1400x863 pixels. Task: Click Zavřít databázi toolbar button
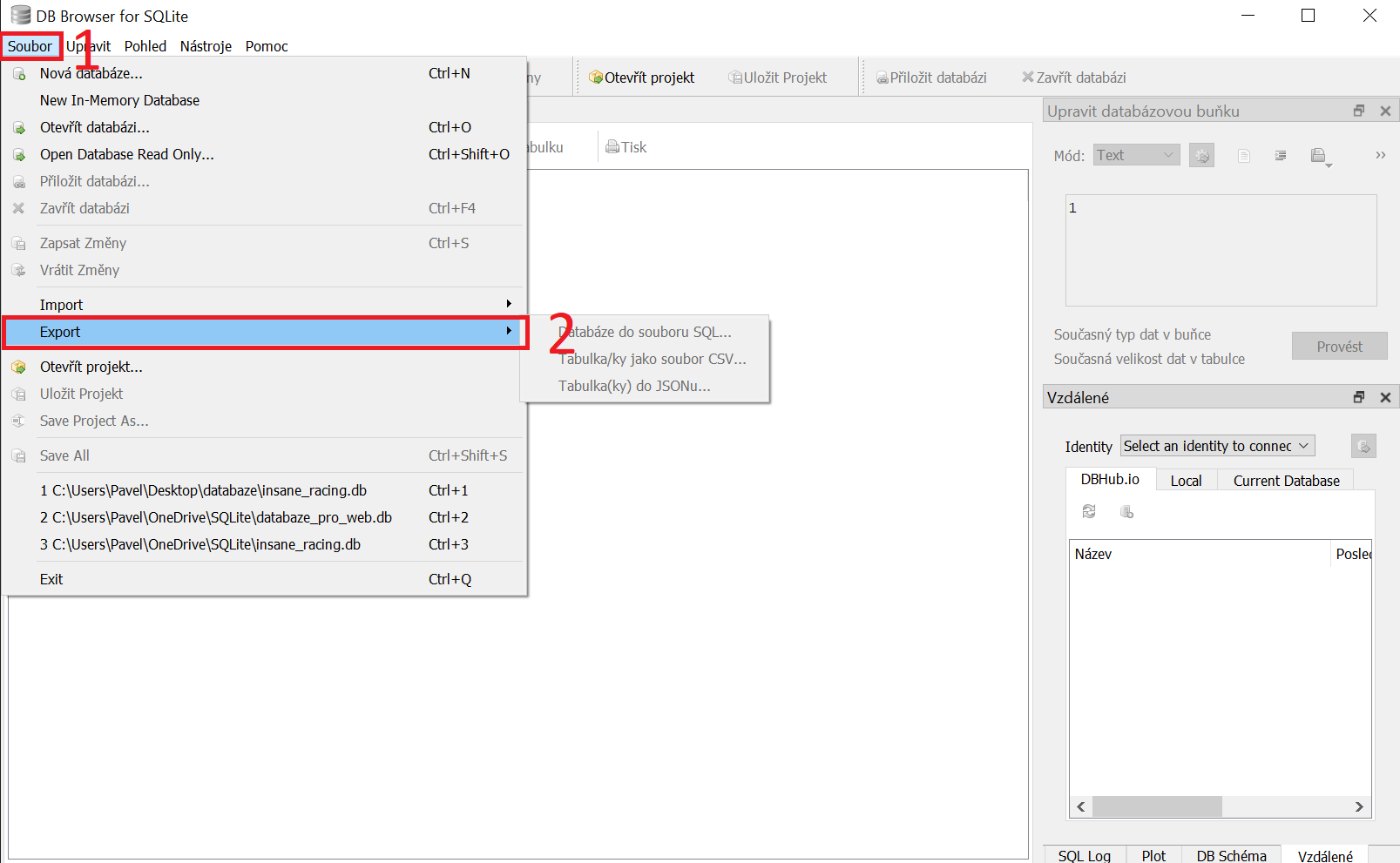1073,78
